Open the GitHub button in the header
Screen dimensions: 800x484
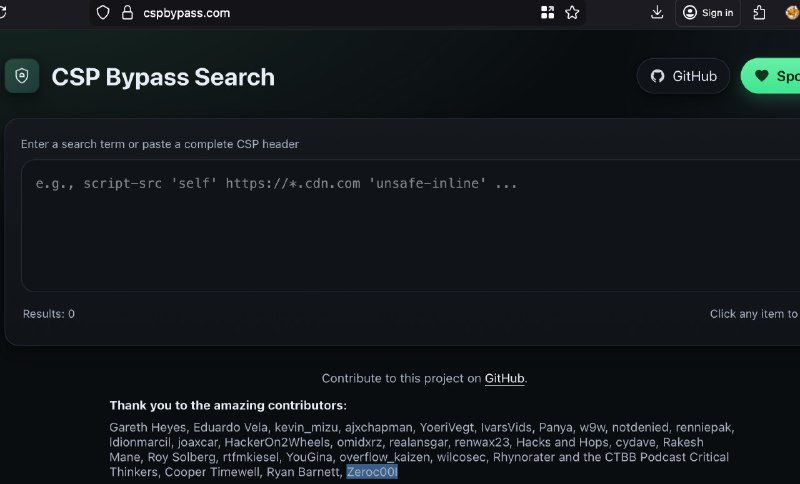tap(684, 76)
